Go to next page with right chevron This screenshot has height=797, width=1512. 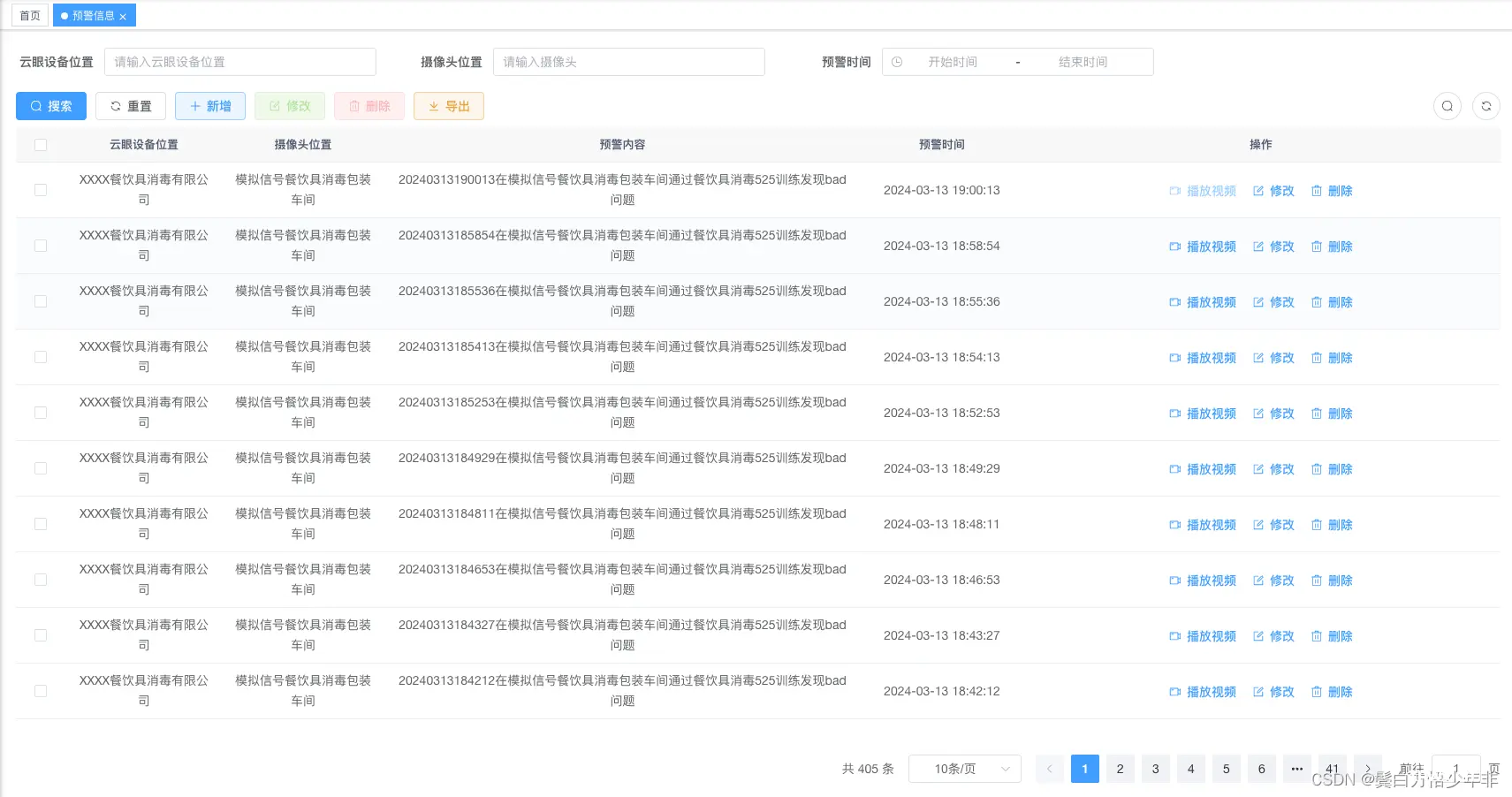1368,769
